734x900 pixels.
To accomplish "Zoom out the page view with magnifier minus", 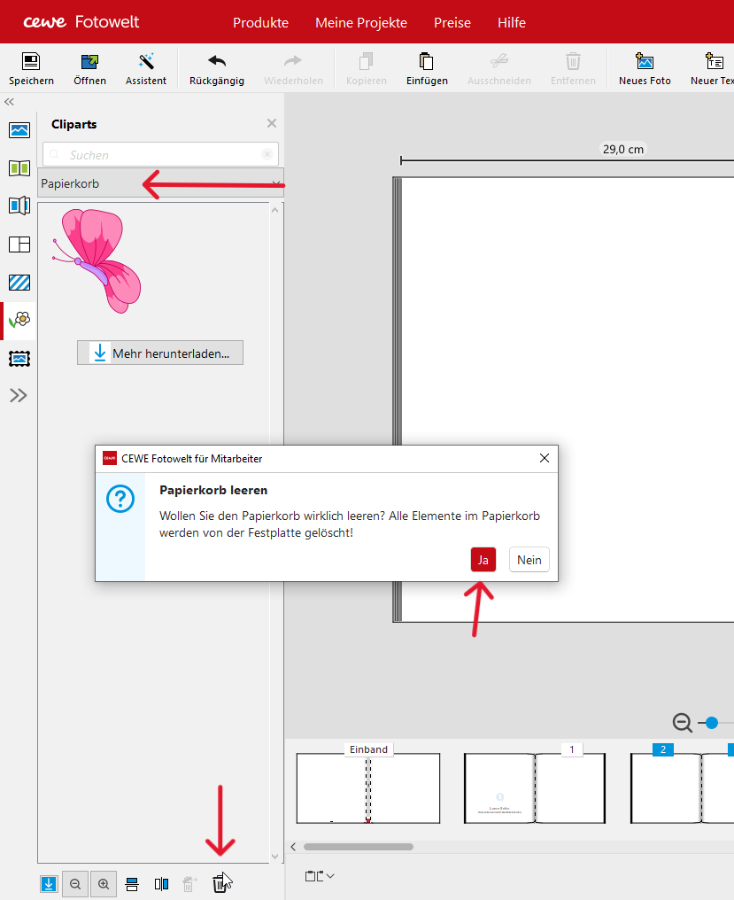I will (x=682, y=723).
